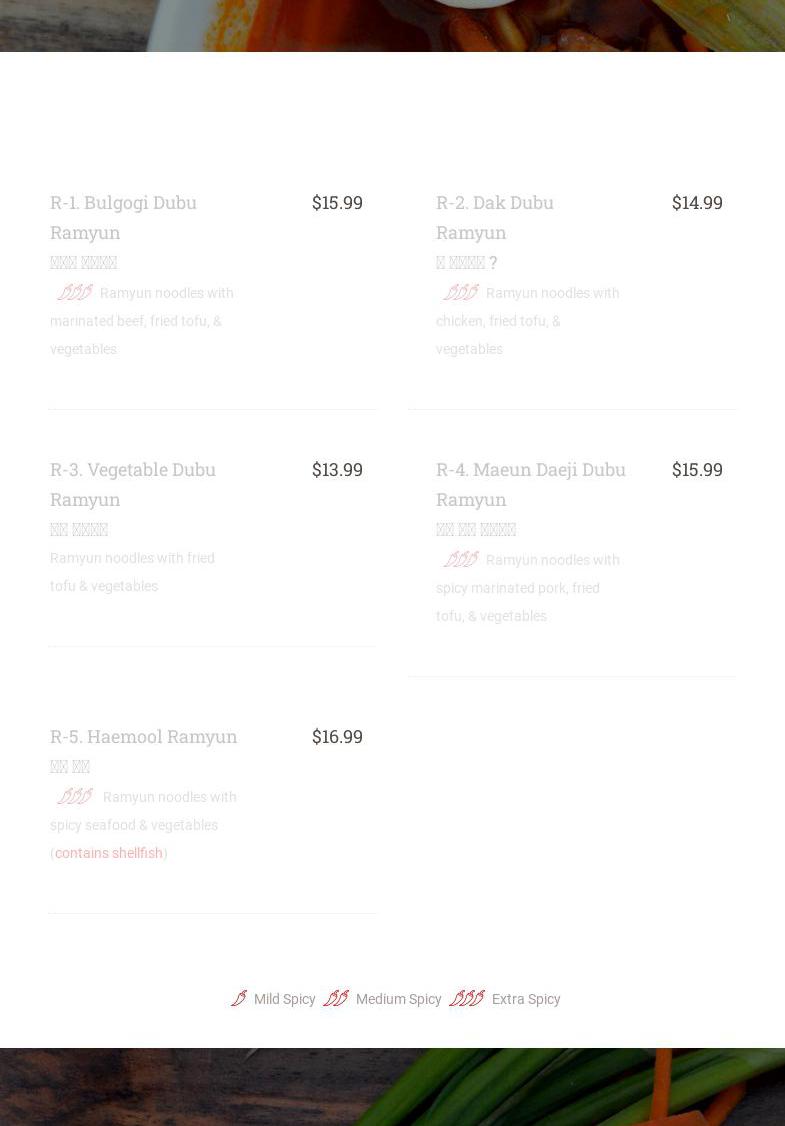Click the triple chili Extra Spicy legend icon
This screenshot has width=785, height=1126.
point(467,999)
